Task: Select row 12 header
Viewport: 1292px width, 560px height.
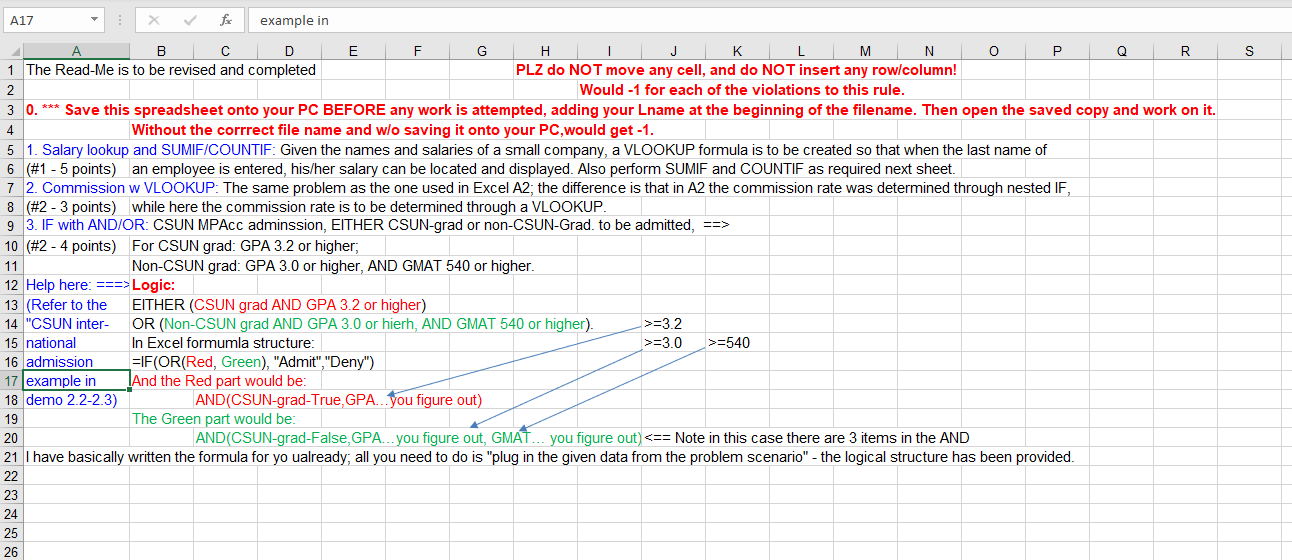Action: pyautogui.click(x=11, y=284)
